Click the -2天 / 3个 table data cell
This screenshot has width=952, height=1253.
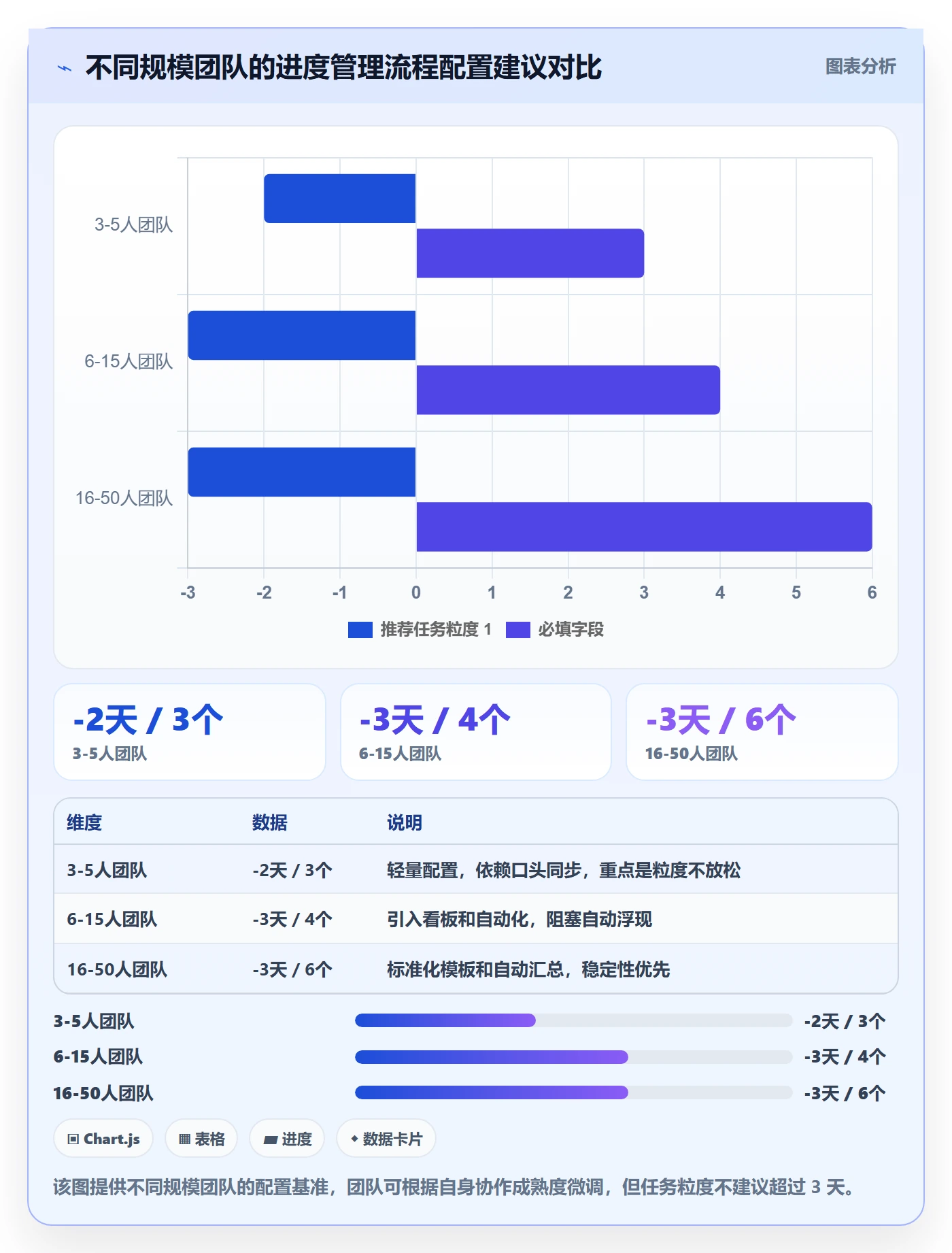pos(292,870)
